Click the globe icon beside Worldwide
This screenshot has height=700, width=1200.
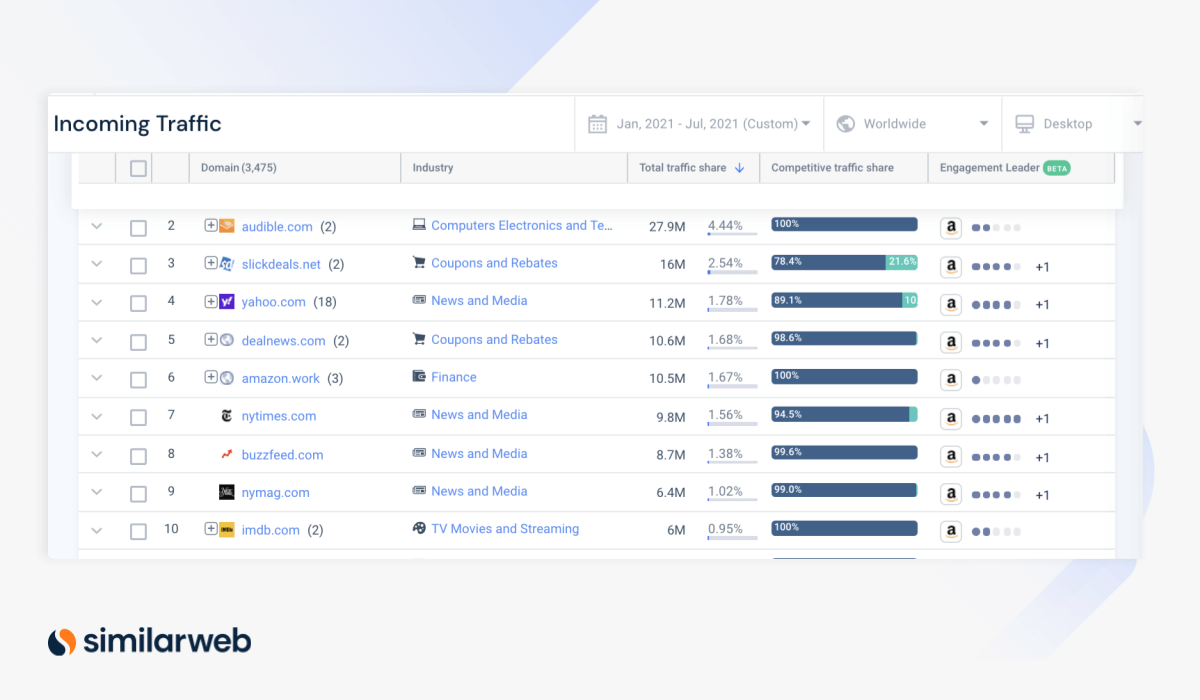click(845, 124)
